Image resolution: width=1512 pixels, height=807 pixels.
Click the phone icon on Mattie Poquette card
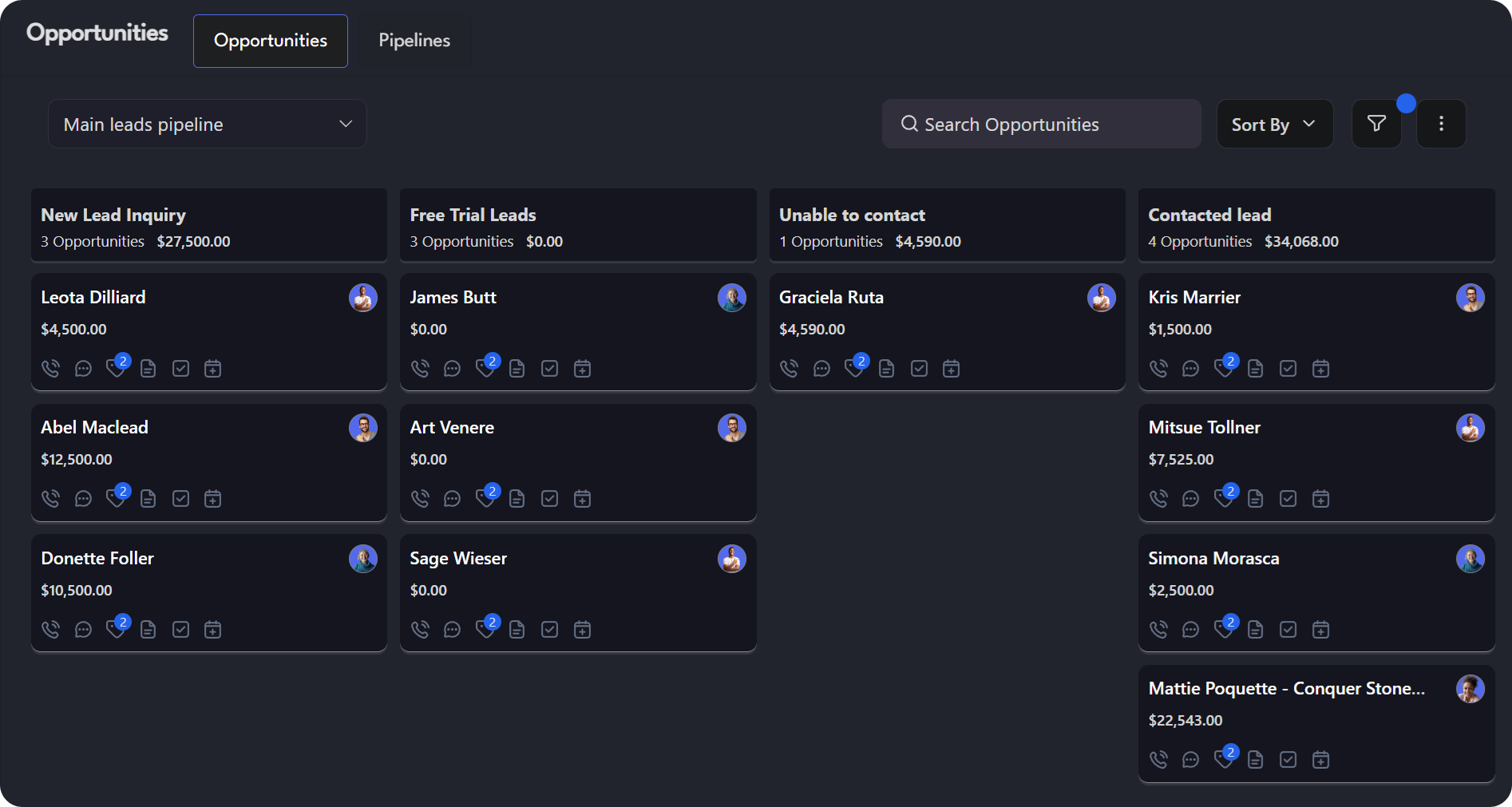pyautogui.click(x=1158, y=760)
